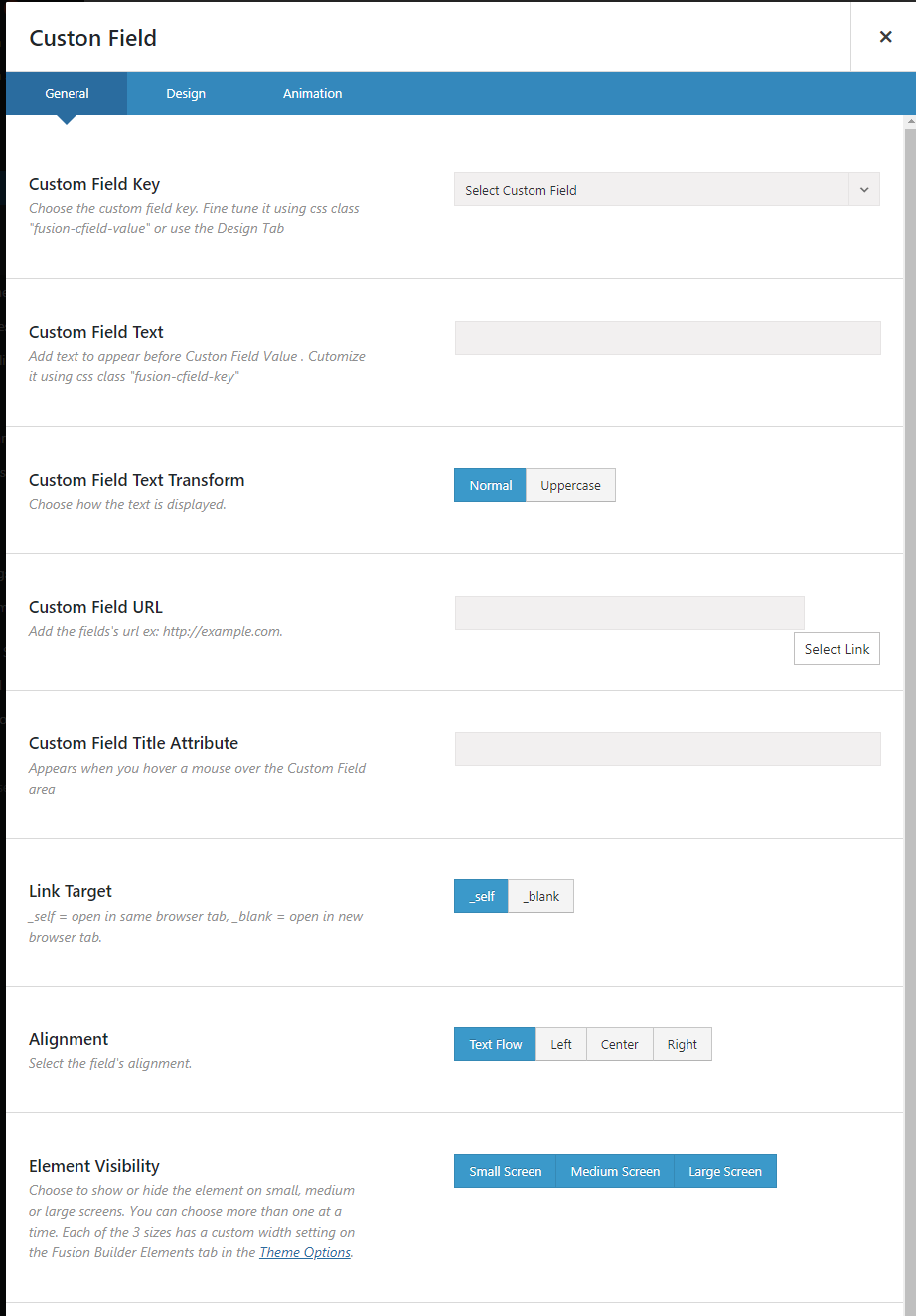
Task: Click the Custom Field URL input field
Action: click(629, 613)
